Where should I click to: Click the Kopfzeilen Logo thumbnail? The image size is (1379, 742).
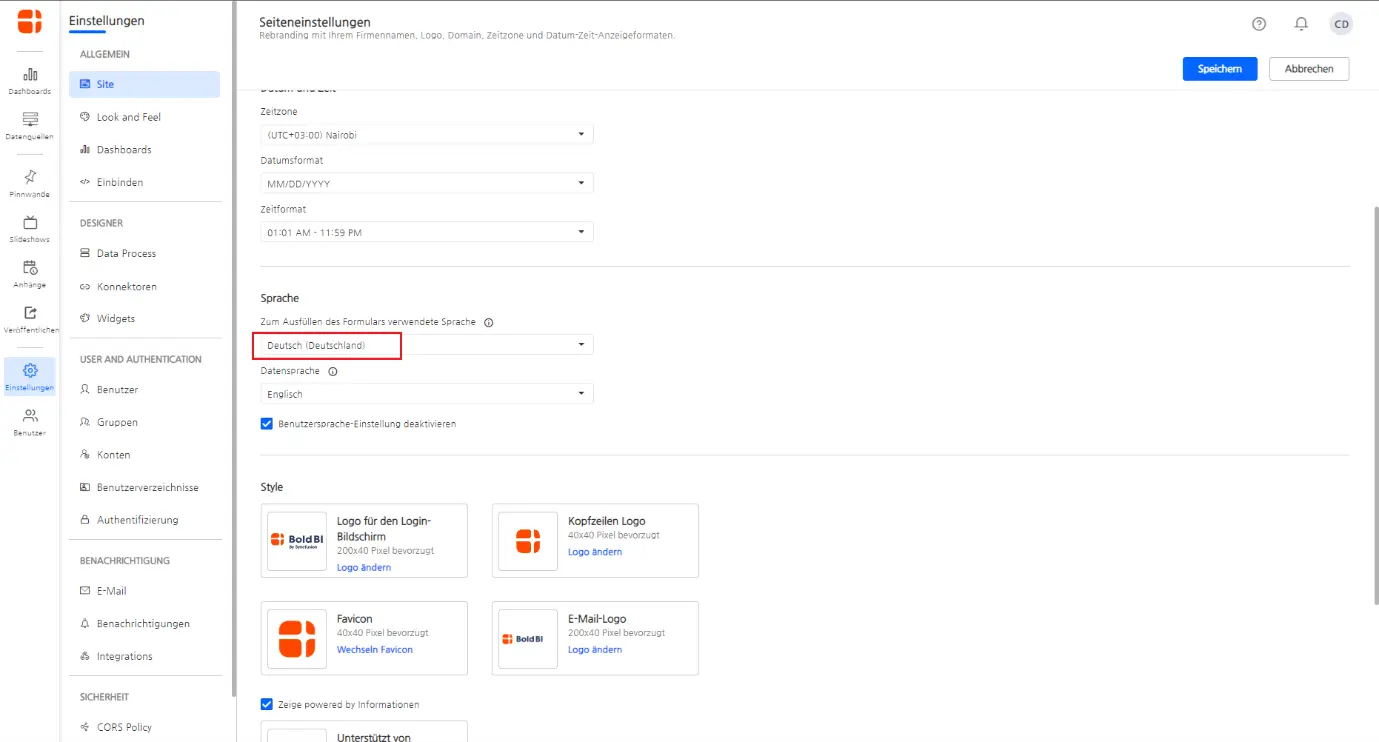pyautogui.click(x=528, y=541)
